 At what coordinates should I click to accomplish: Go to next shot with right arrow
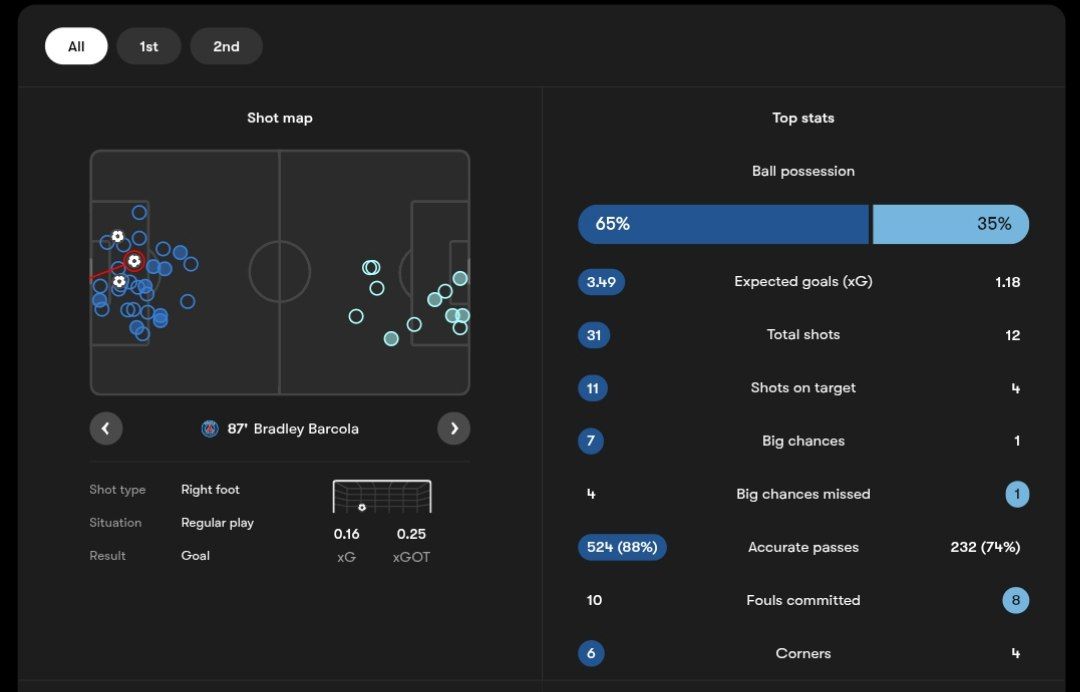[x=454, y=429]
